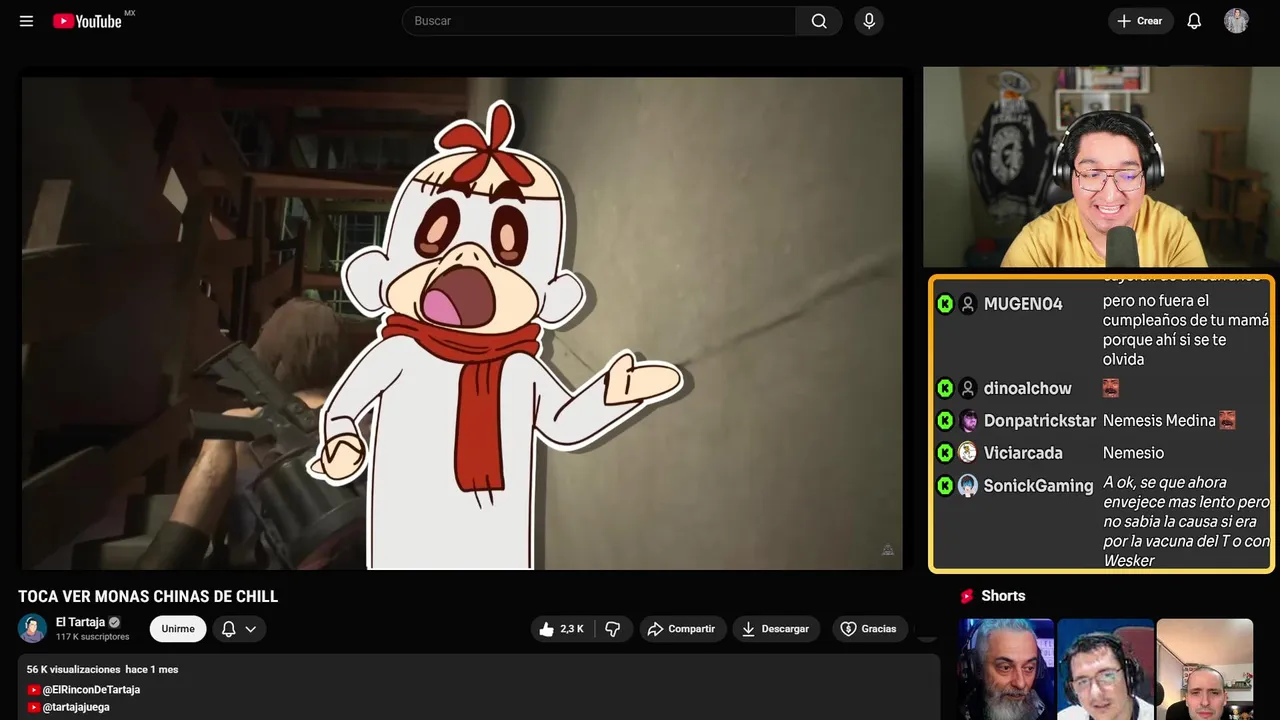
Task: Open first Shorts thumbnail with bearded man
Action: pyautogui.click(x=1006, y=669)
